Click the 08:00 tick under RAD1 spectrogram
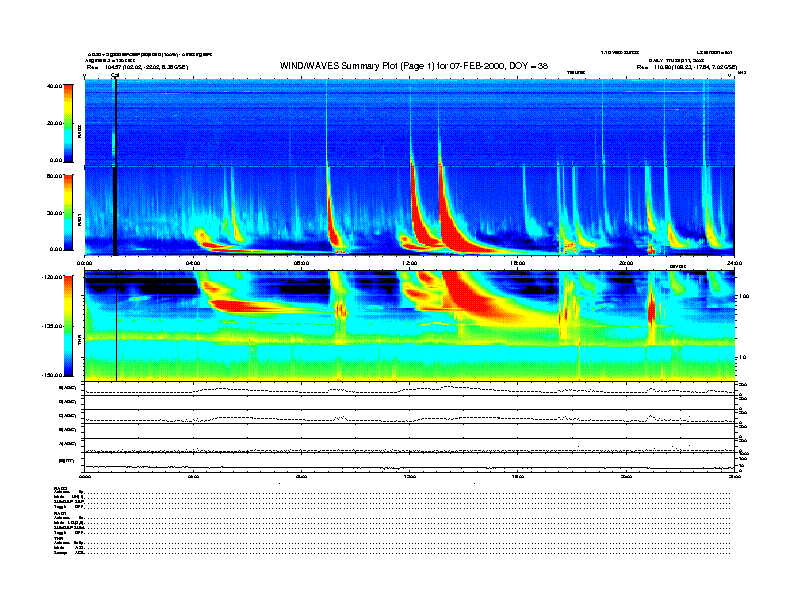 pos(302,263)
